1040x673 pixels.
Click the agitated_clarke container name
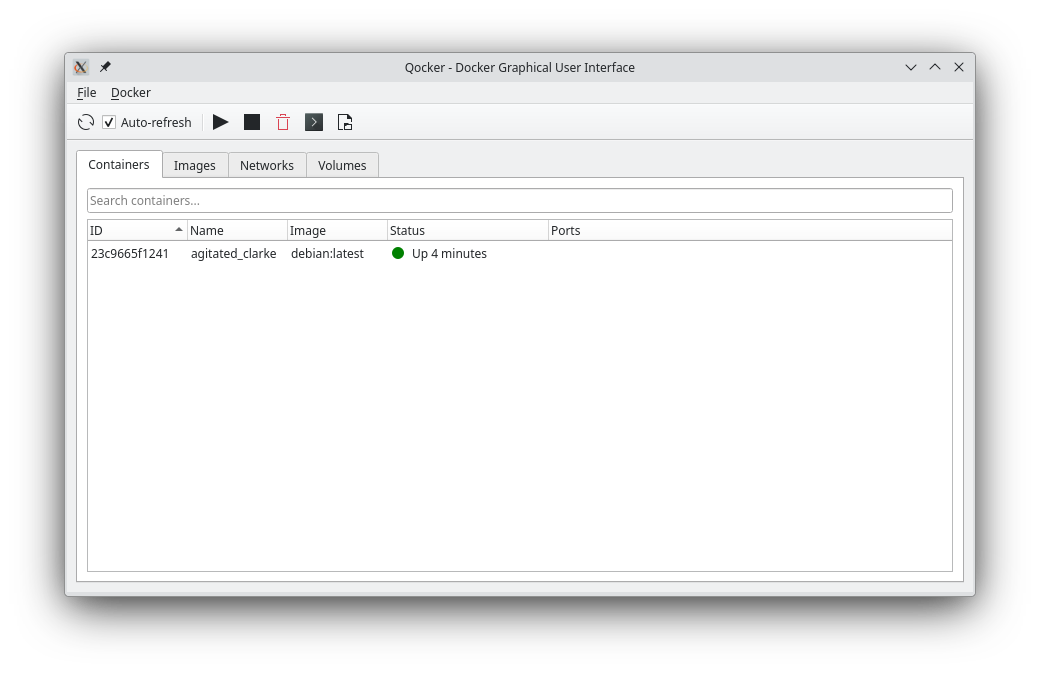click(x=233, y=253)
